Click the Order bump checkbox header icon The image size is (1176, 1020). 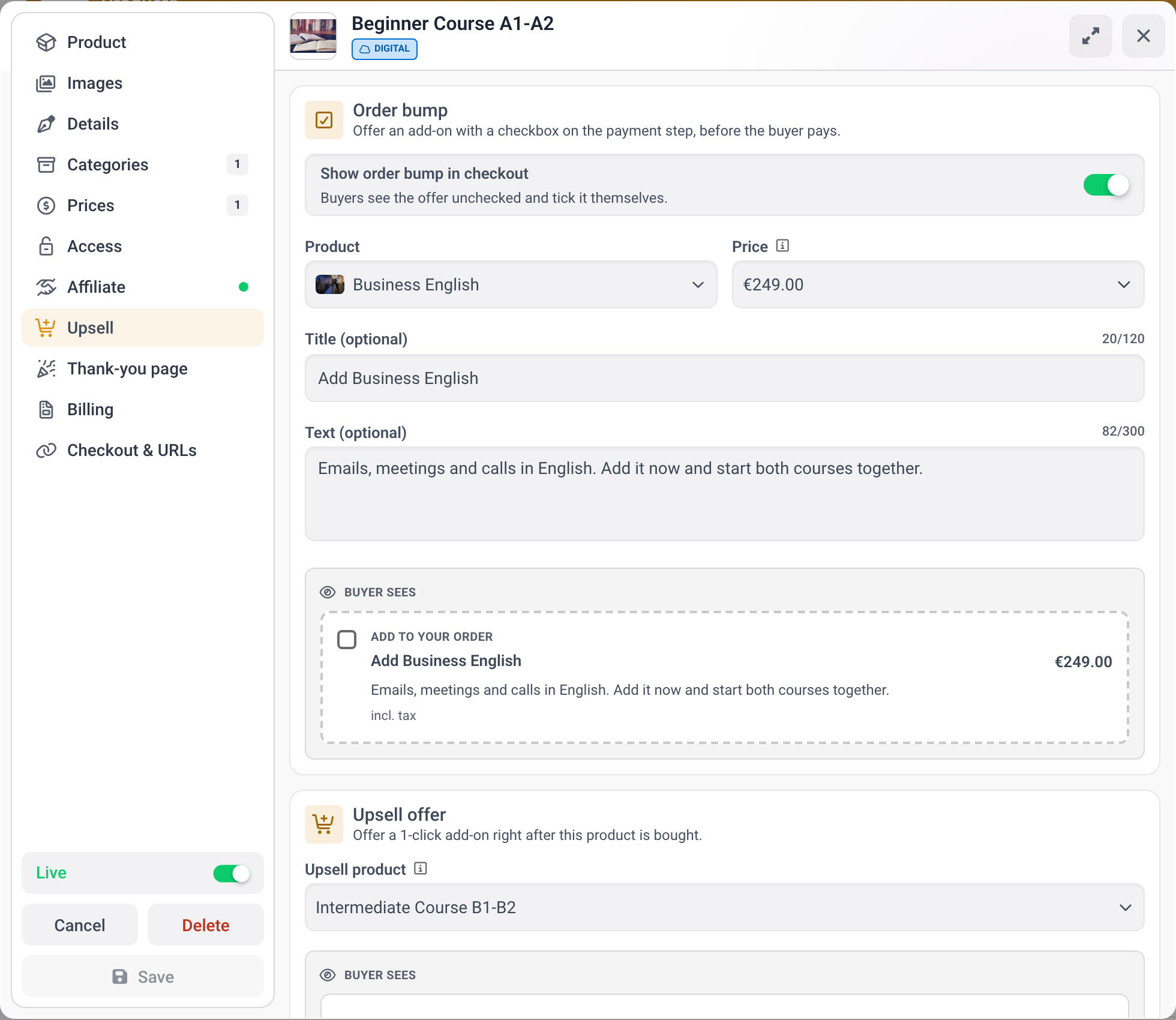(324, 120)
